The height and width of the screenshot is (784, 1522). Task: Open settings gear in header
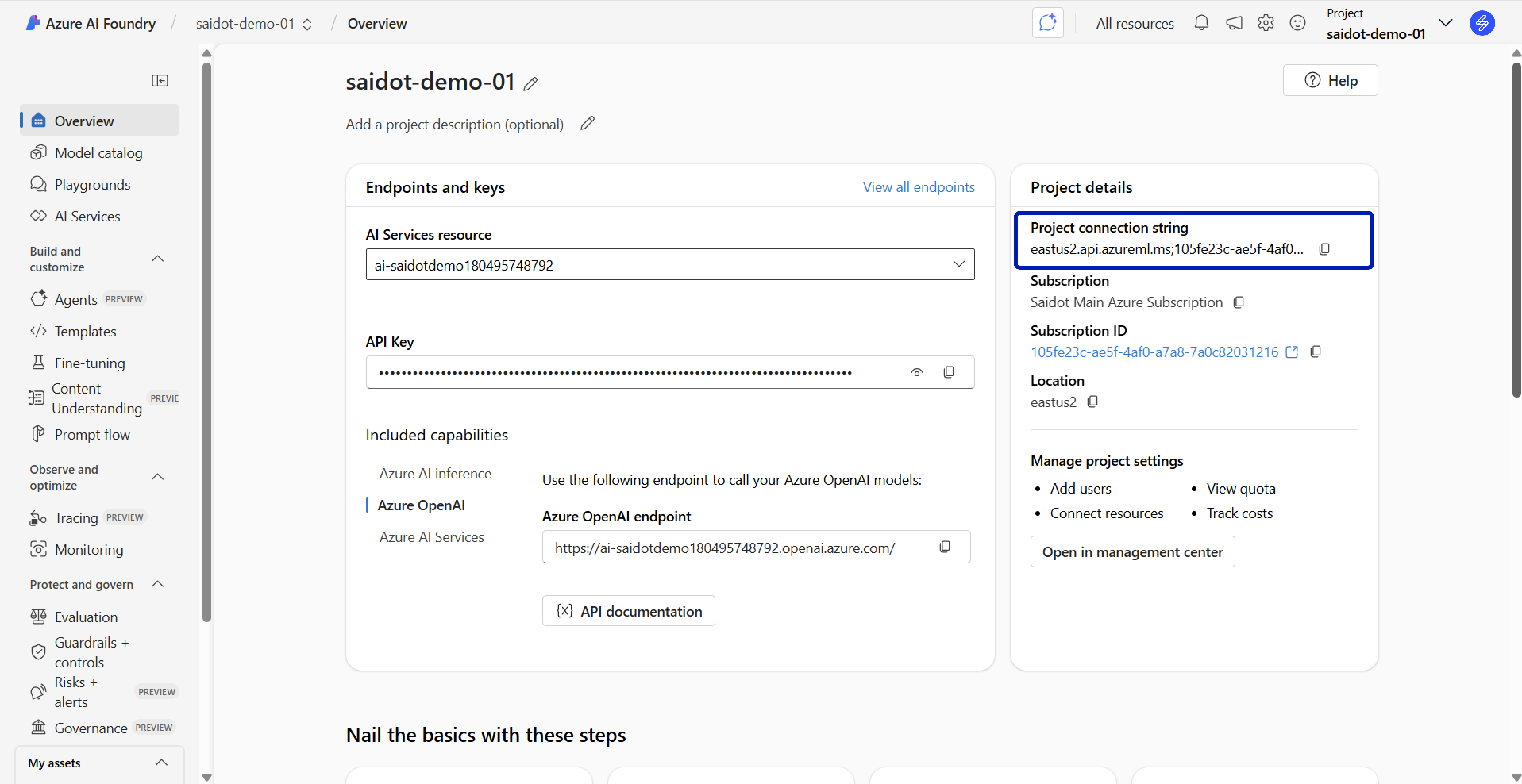[1266, 23]
